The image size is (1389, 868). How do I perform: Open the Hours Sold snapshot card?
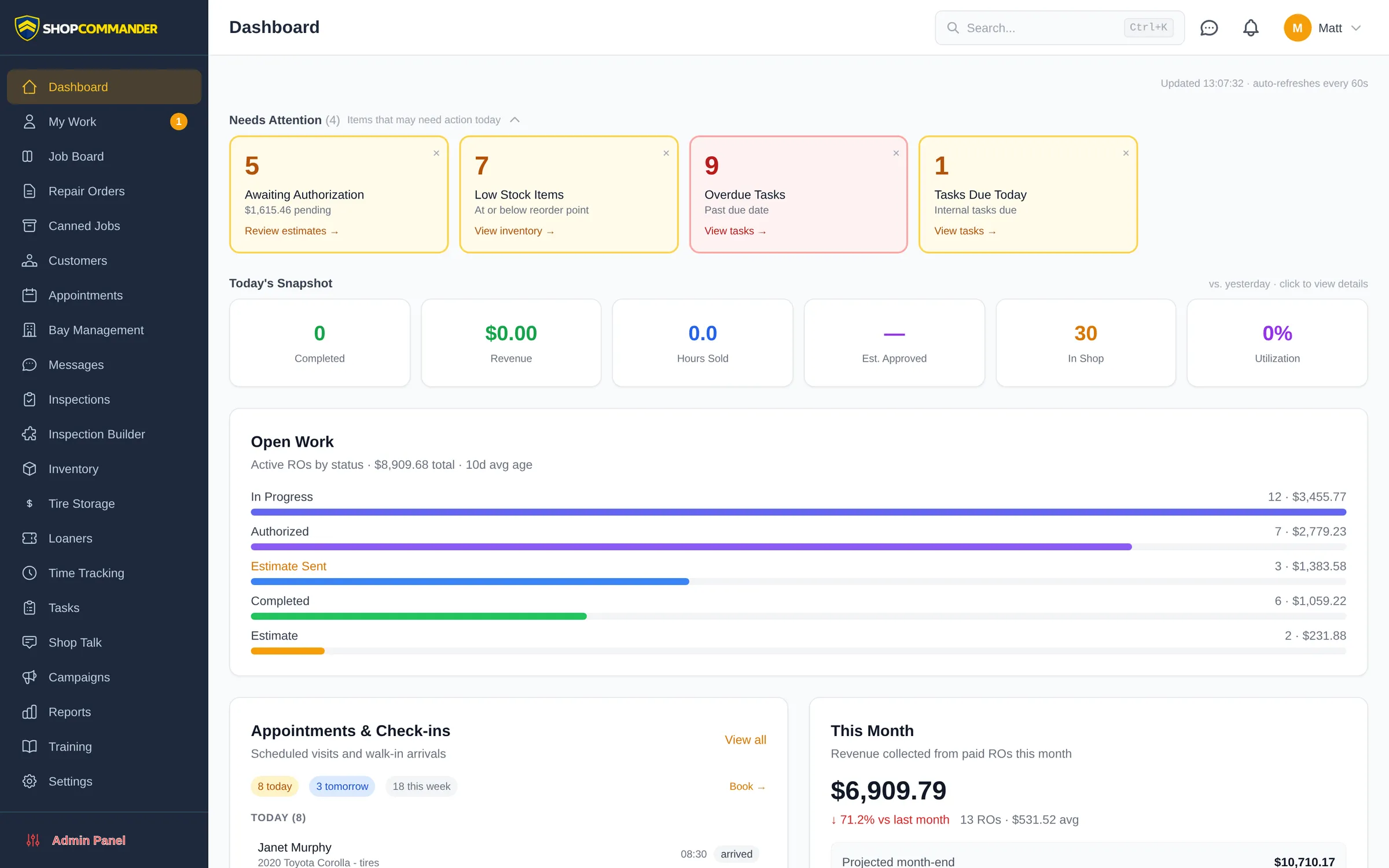703,343
